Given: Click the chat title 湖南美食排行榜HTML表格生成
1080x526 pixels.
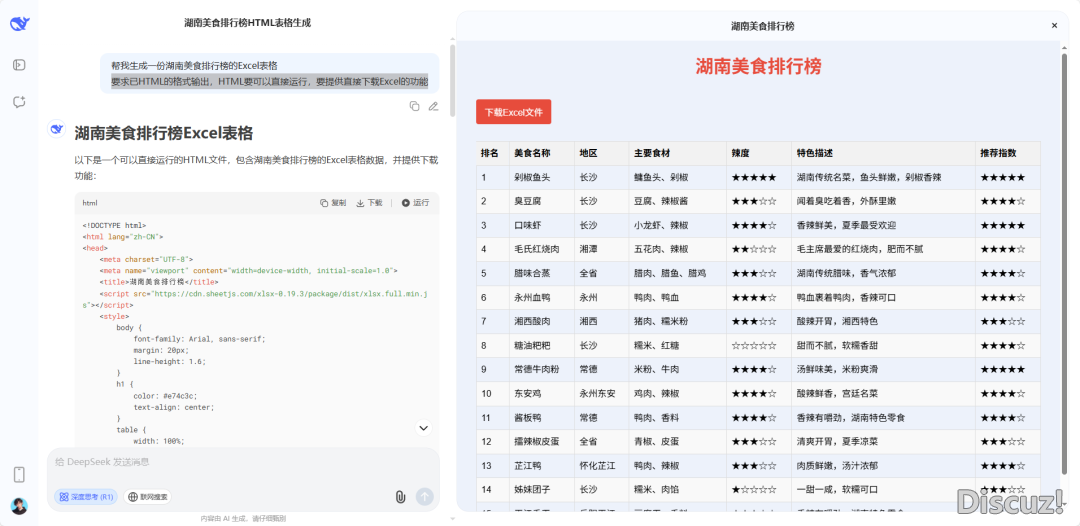Looking at the screenshot, I should pos(247,23).
